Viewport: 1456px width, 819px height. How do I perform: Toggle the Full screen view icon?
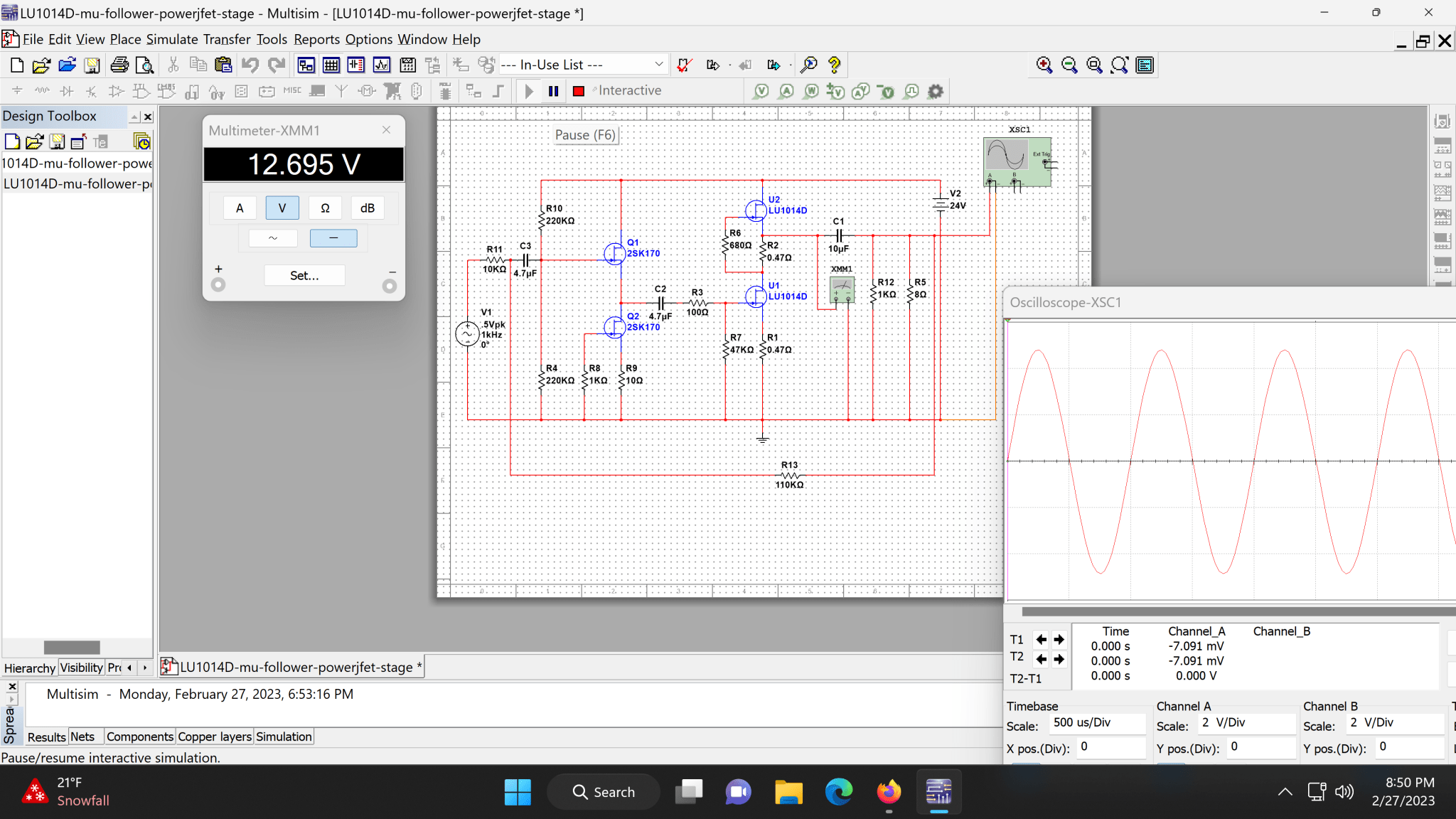[1145, 65]
